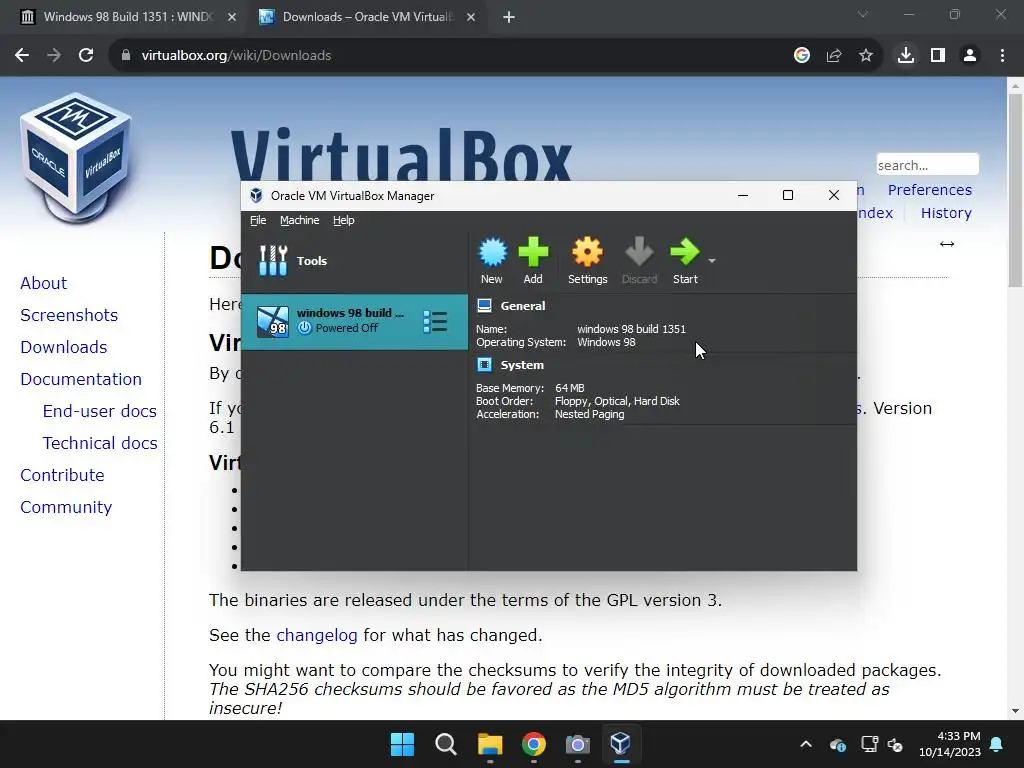Click the Windows 98 VM OS icon
Image resolution: width=1024 pixels, height=768 pixels.
(272, 321)
